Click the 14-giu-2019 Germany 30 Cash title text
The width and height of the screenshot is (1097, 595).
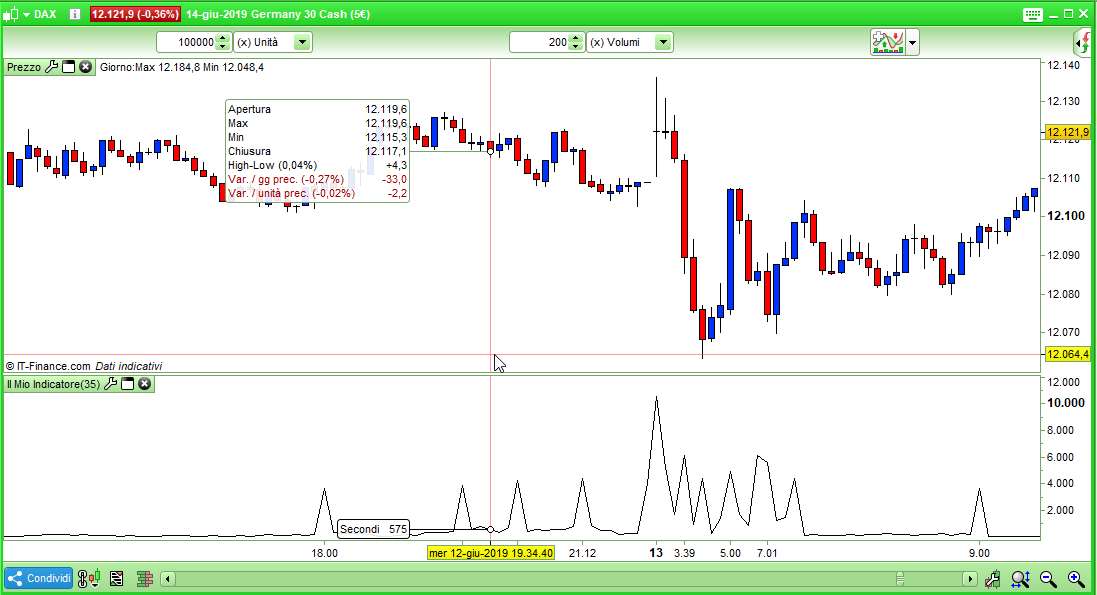pyautogui.click(x=278, y=14)
